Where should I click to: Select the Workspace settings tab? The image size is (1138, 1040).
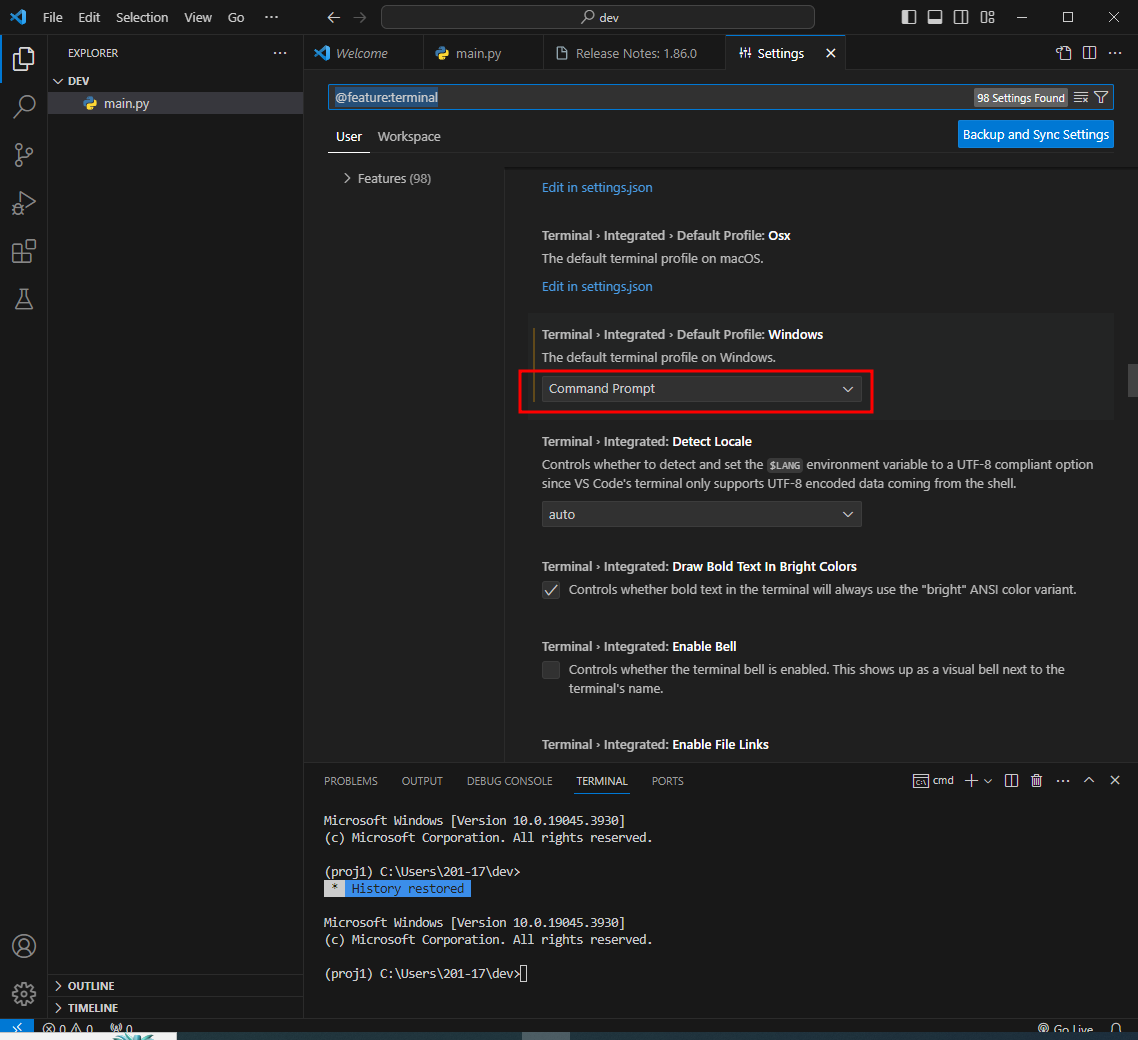coord(409,136)
